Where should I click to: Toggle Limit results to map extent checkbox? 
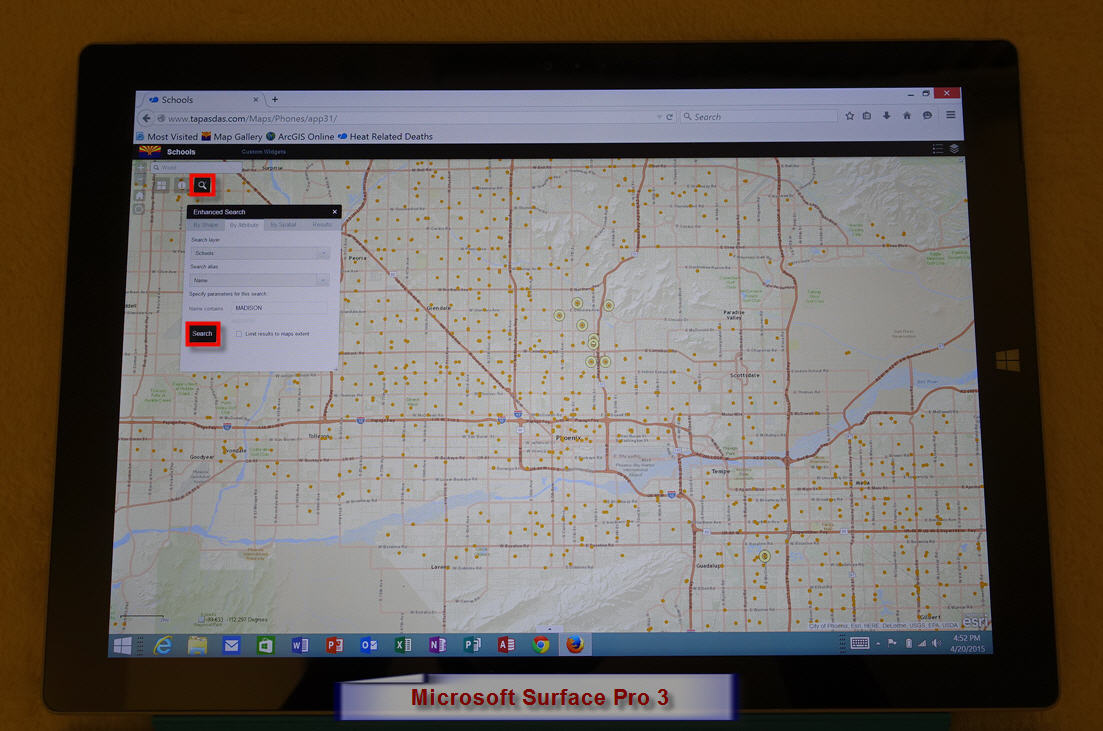click(239, 334)
